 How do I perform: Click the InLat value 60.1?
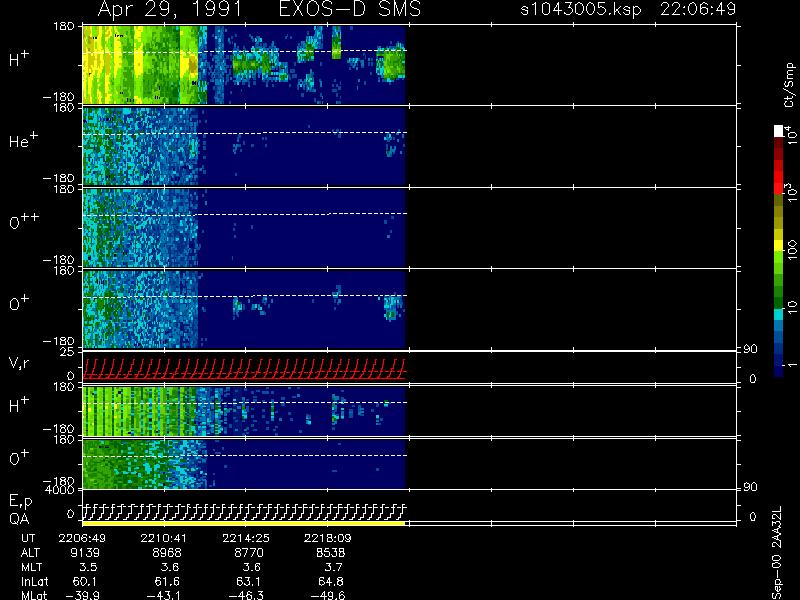tap(85, 582)
